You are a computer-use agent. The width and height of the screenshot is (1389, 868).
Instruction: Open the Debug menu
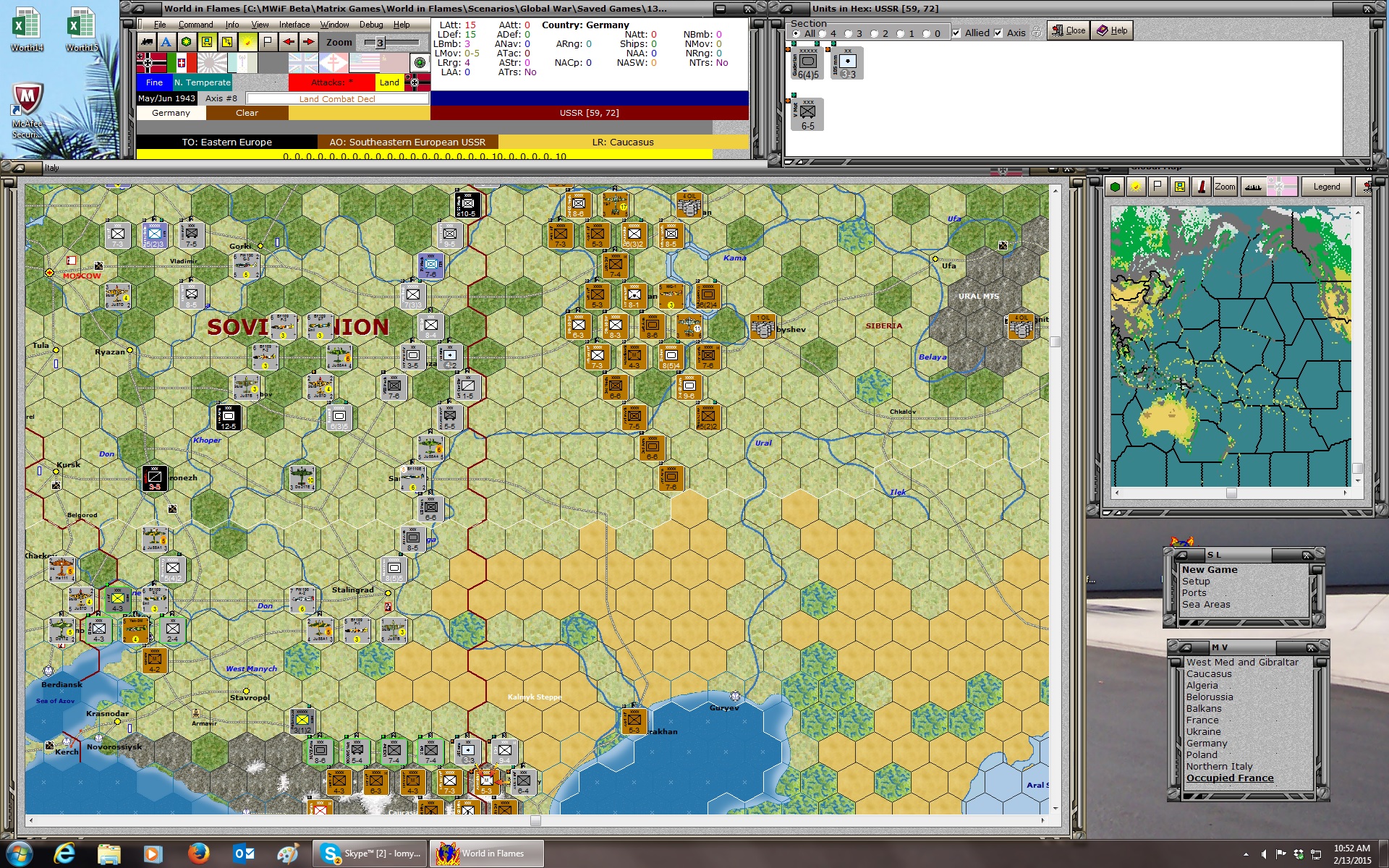[371, 25]
